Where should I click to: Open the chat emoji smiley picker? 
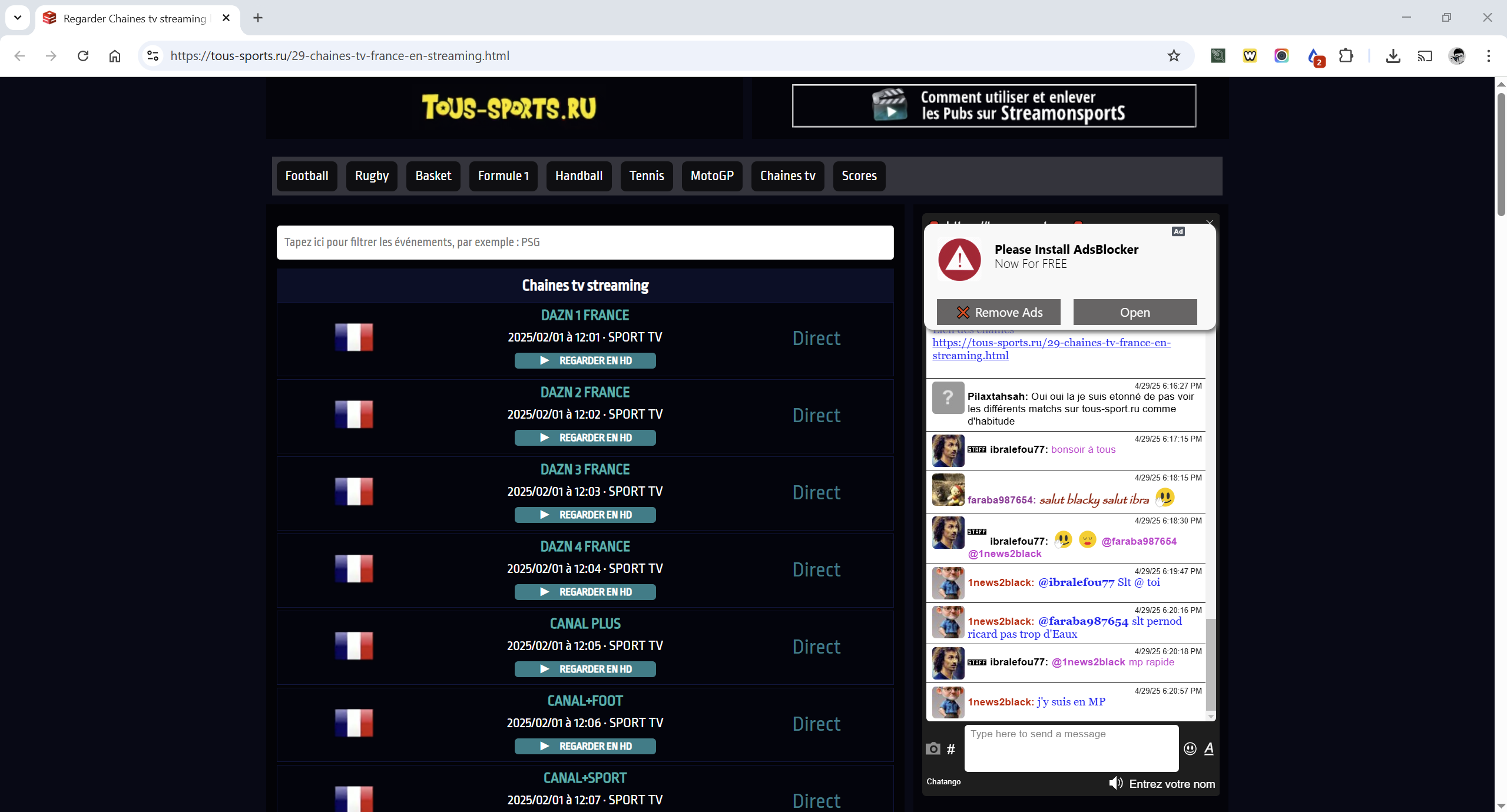pyautogui.click(x=1190, y=748)
